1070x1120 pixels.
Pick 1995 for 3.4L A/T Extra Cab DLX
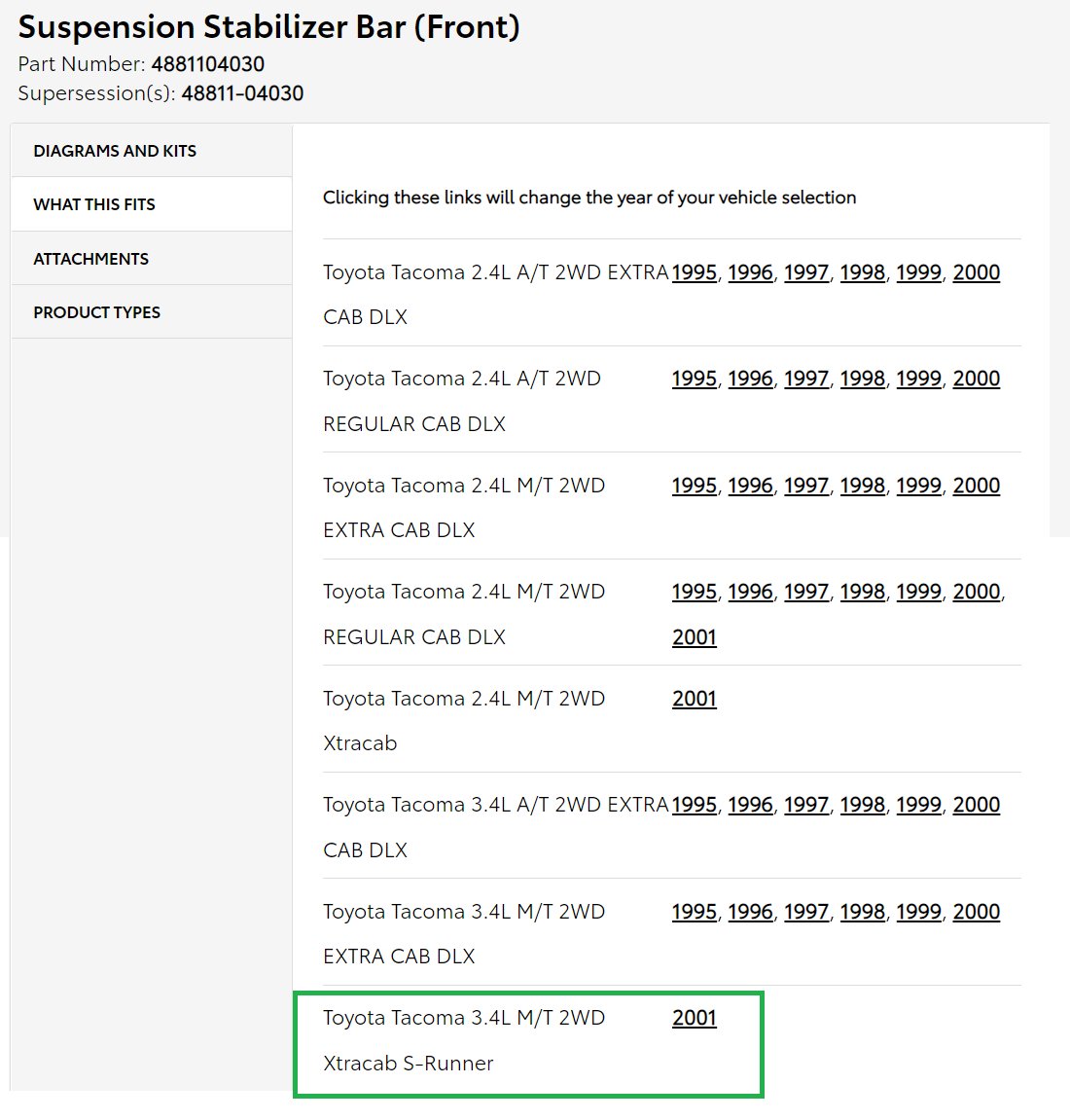694,805
